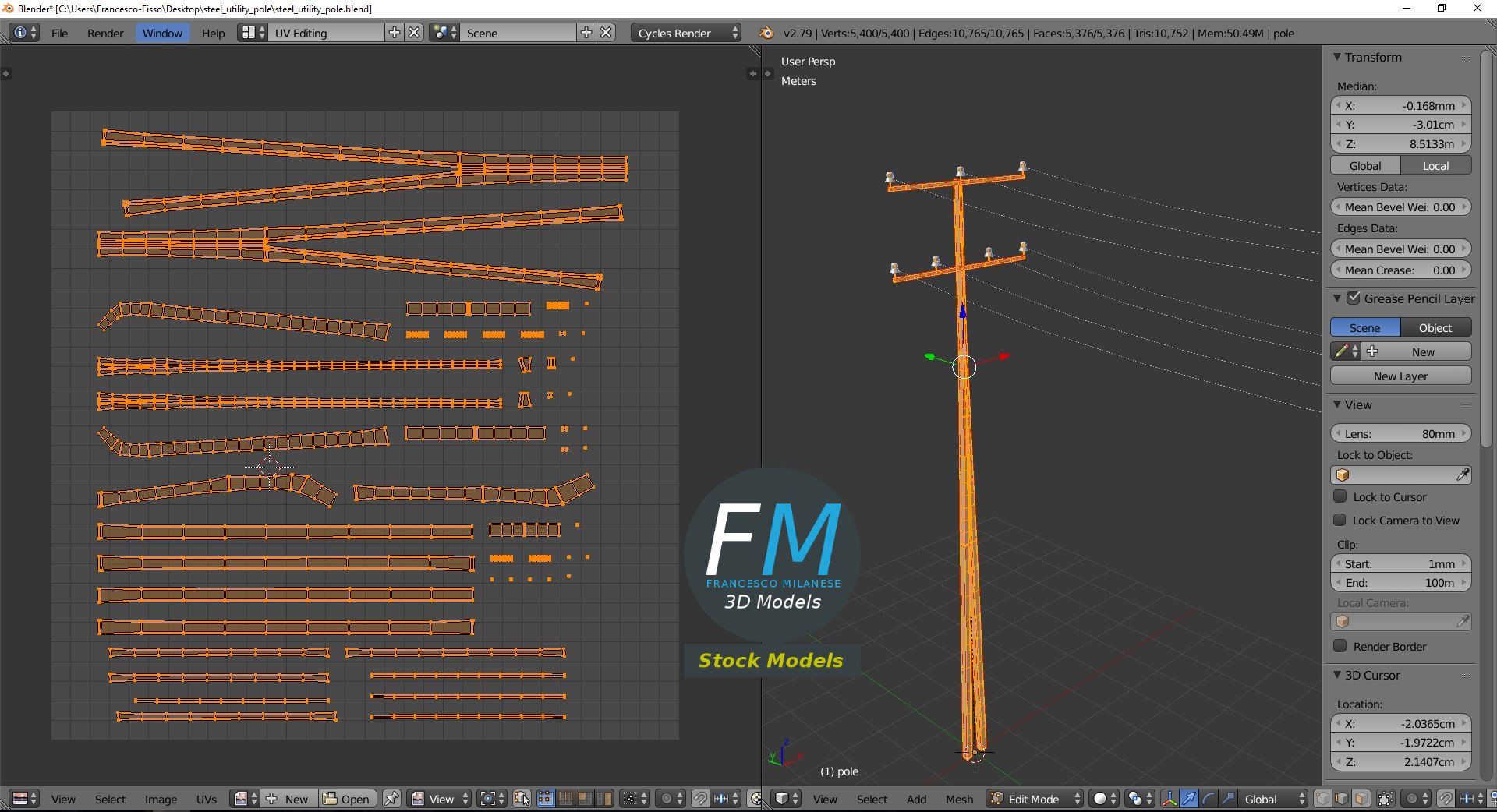Click the translate manipulator arrow icon

click(x=1189, y=799)
